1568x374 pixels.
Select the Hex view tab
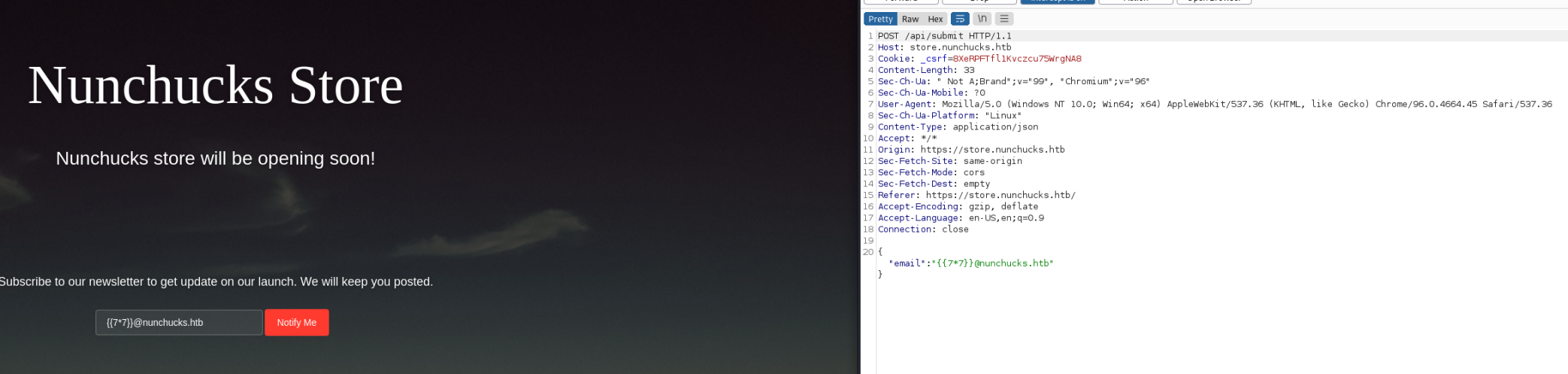935,19
